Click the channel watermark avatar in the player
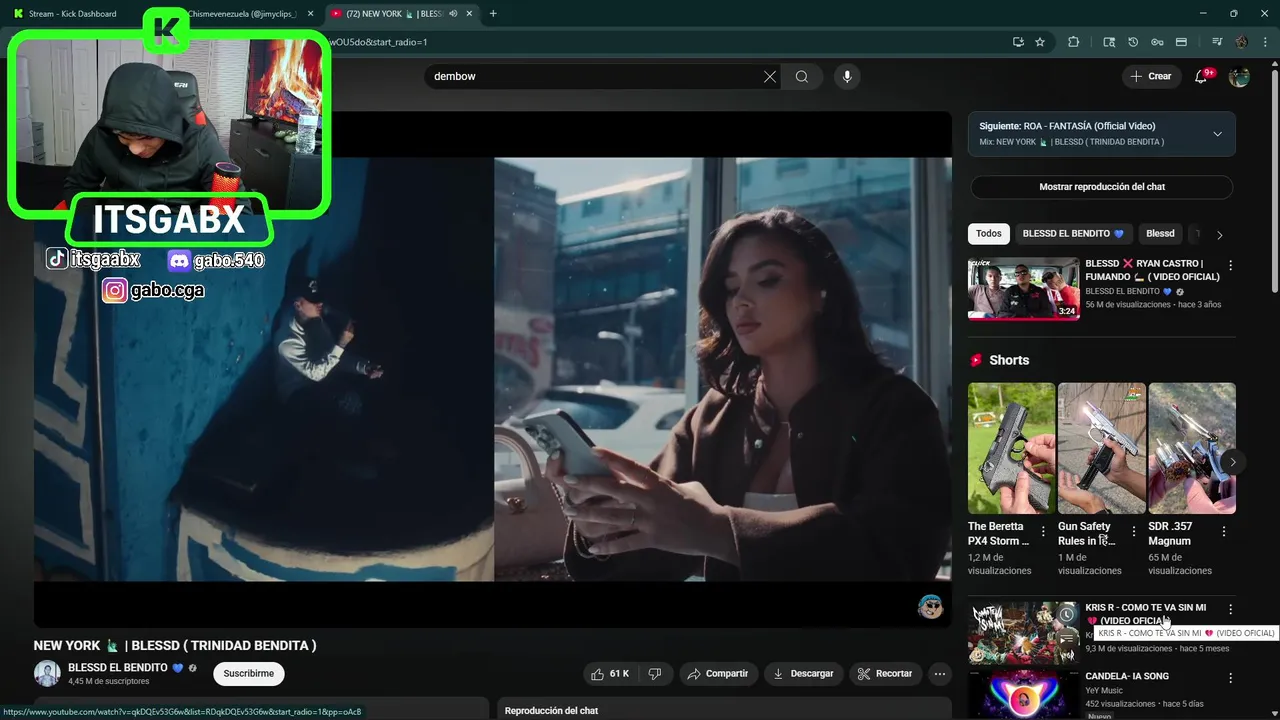 (930, 607)
